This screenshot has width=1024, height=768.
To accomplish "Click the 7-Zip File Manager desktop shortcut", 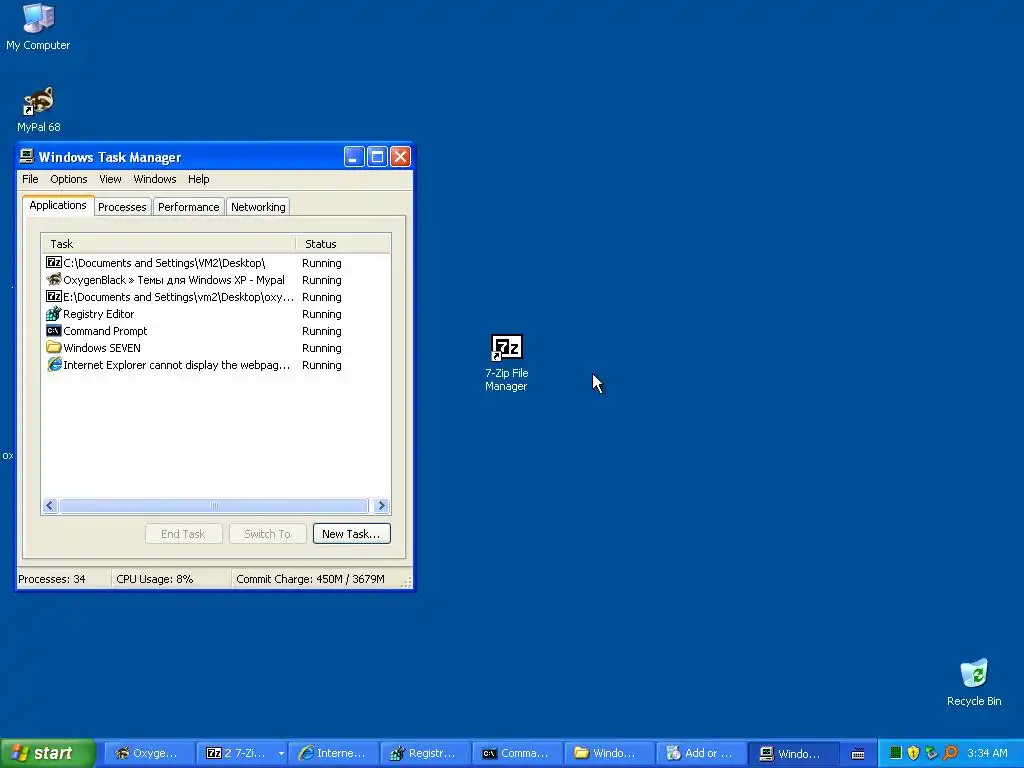I will pos(506,363).
